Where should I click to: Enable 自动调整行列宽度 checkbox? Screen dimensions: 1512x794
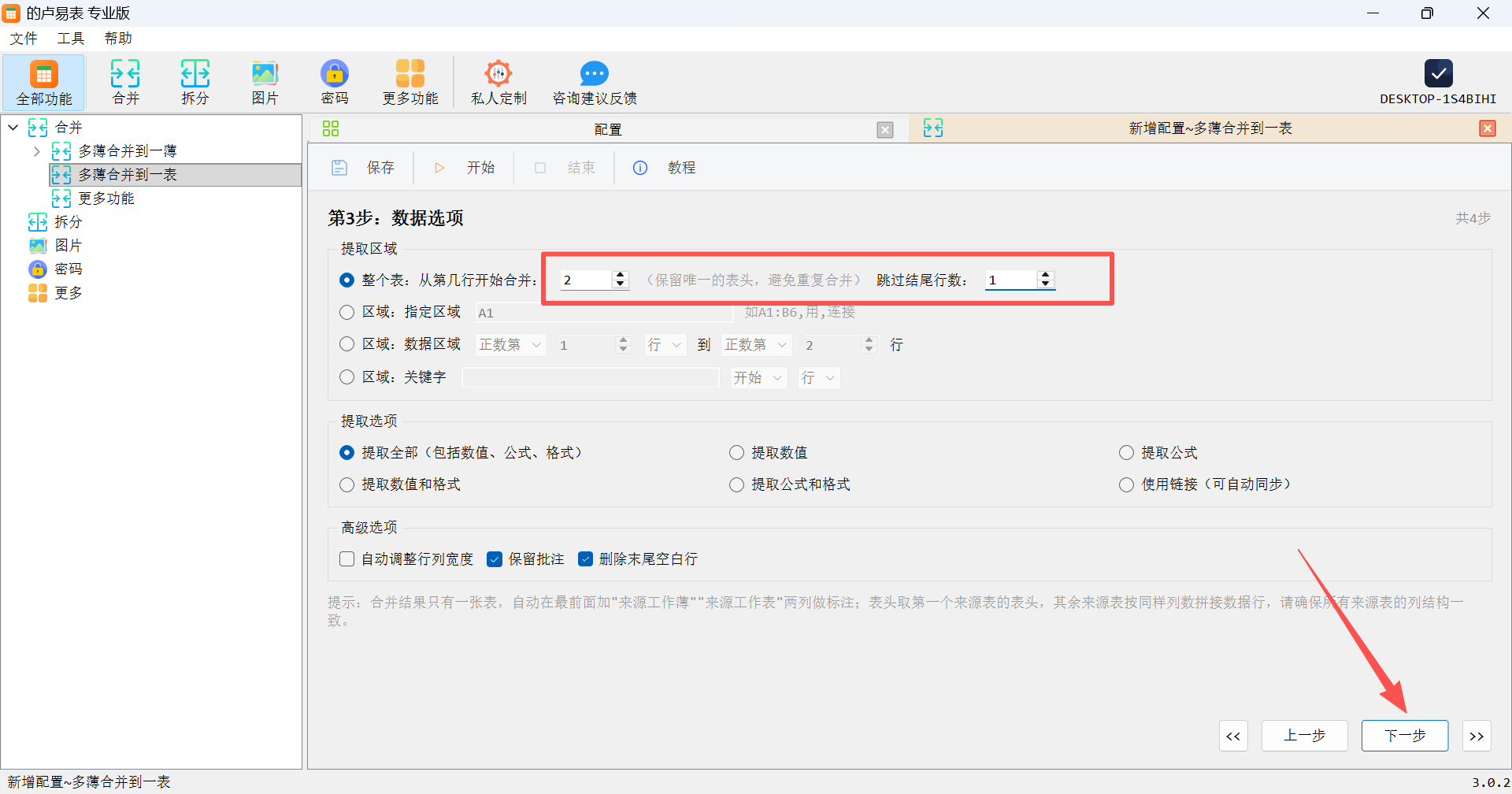[346, 559]
